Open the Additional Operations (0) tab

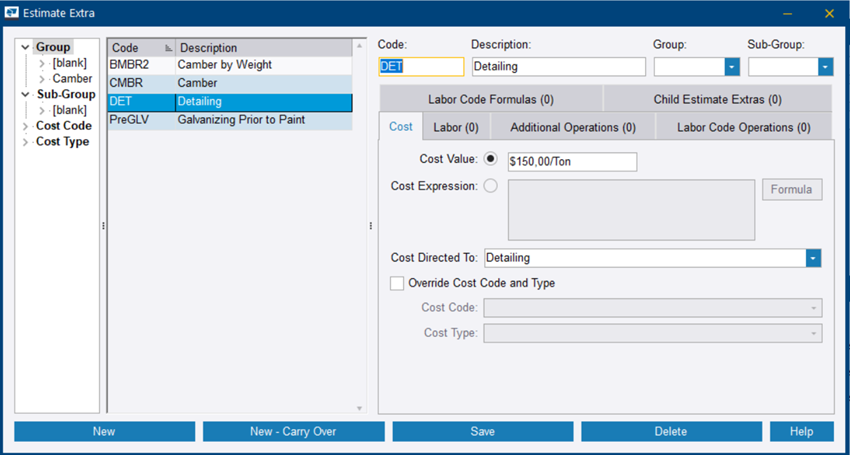coord(572,127)
